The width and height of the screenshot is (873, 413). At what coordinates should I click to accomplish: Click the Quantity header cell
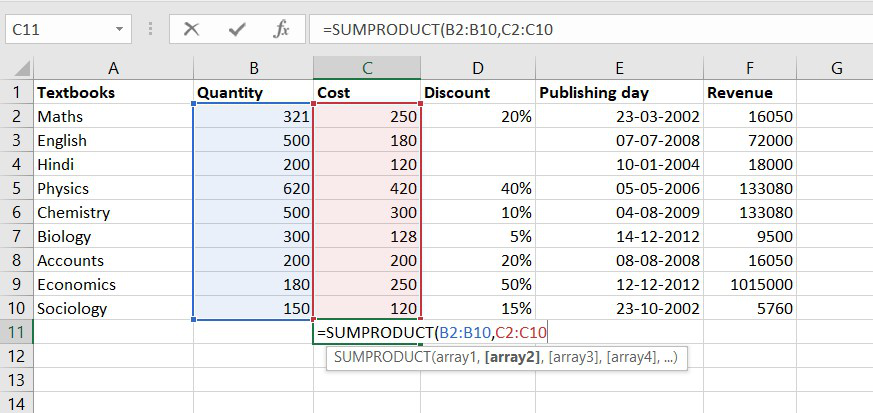[253, 92]
